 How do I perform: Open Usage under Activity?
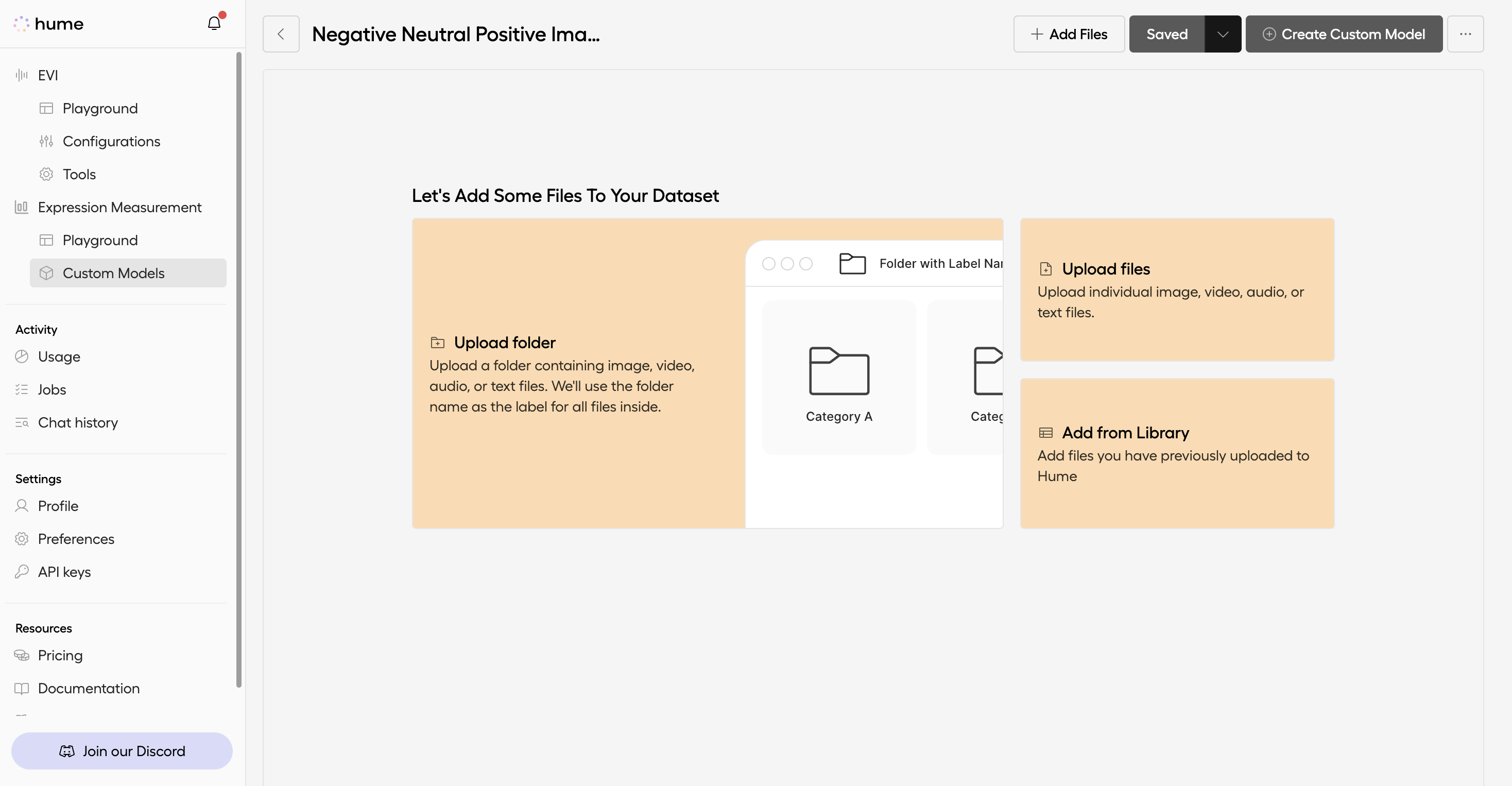tap(59, 356)
